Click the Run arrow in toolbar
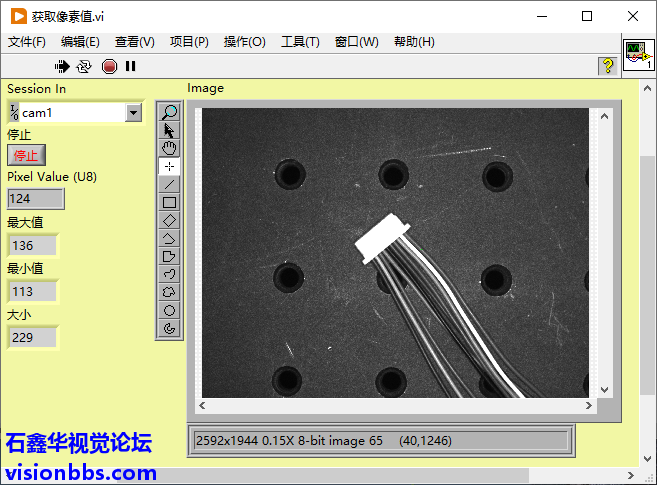657x485 pixels. (x=62, y=66)
